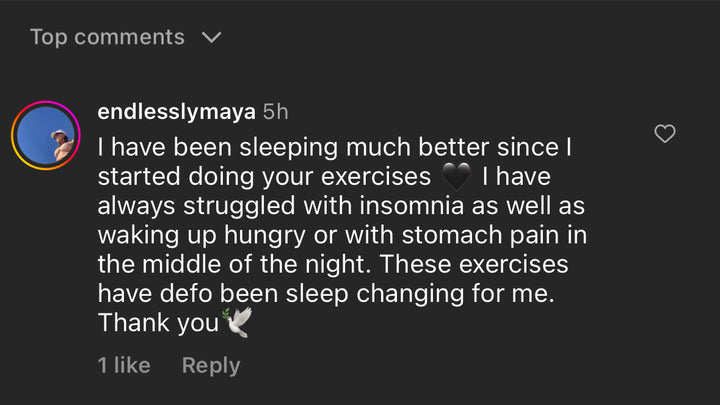Open the Top comments sort menu
This screenshot has height=405, width=720.
click(x=108, y=38)
